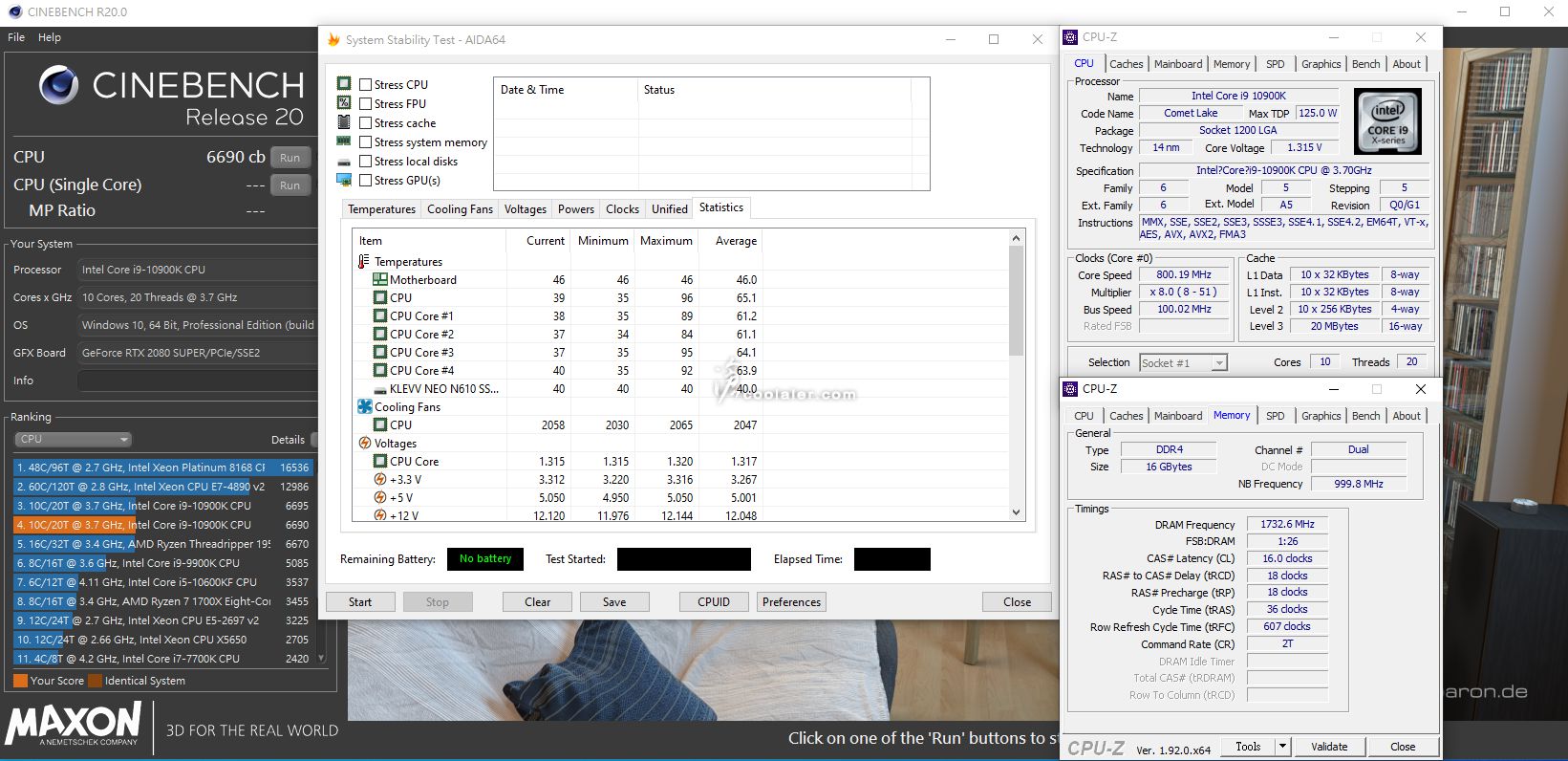Click the Your Score orange legend square

click(20, 681)
